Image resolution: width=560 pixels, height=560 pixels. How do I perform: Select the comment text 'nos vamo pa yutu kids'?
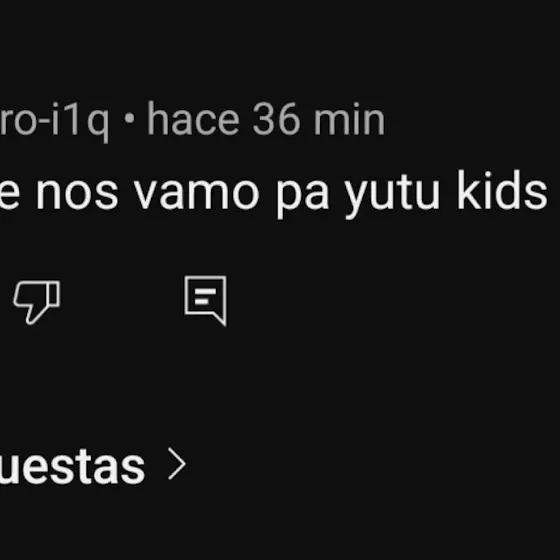(291, 193)
